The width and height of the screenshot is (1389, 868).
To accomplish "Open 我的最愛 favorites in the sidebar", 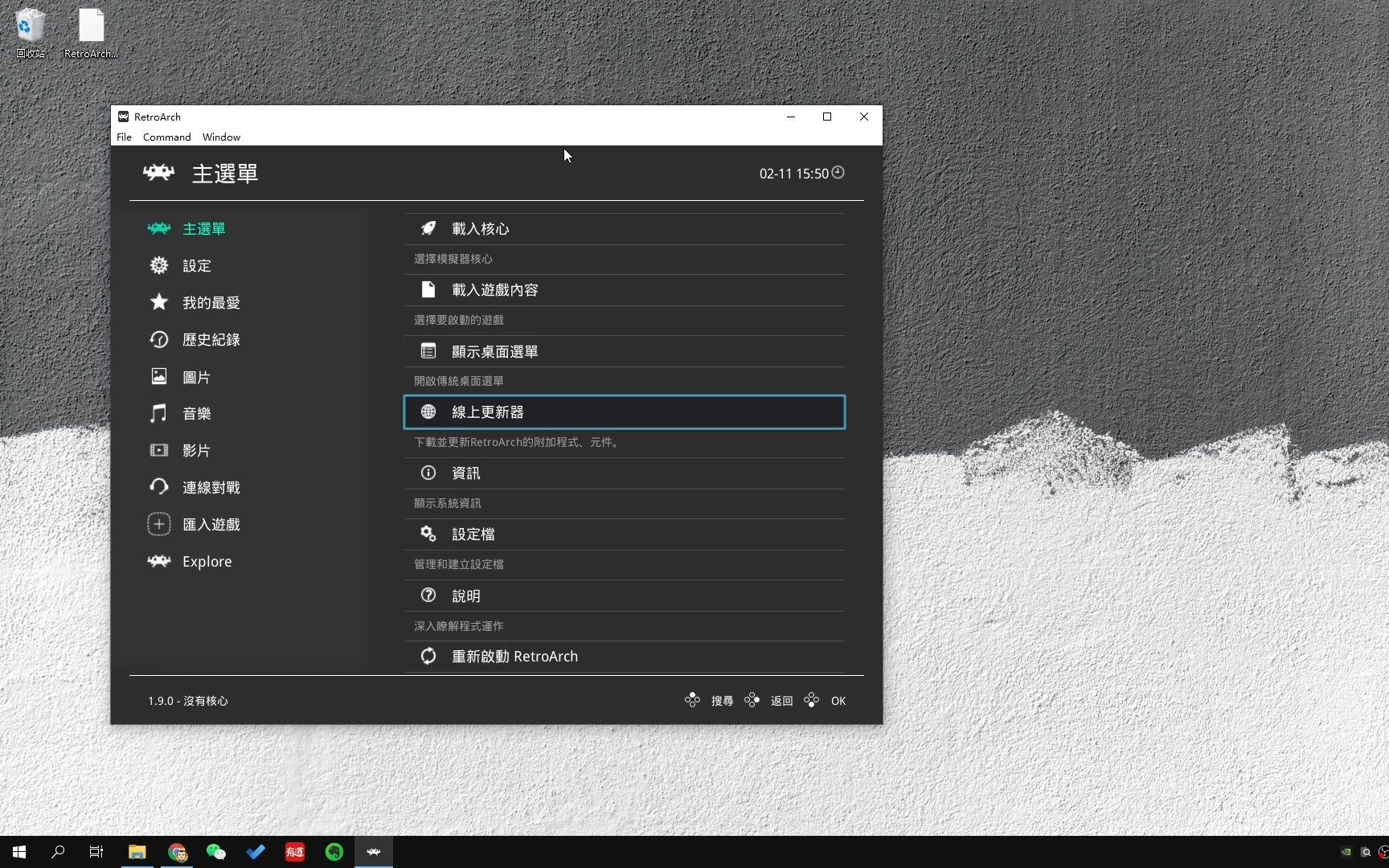I will coord(211,303).
